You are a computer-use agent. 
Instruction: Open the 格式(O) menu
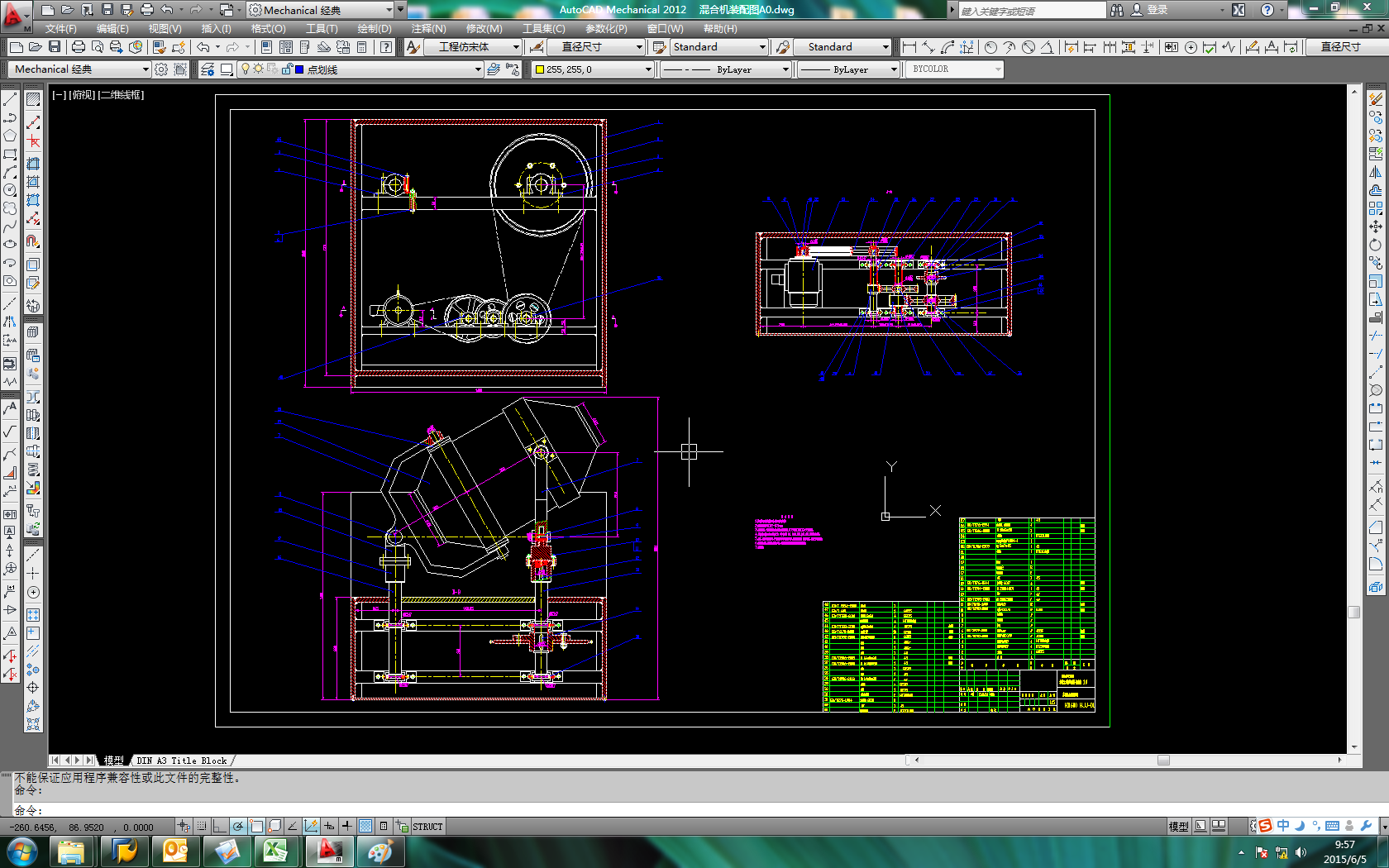[268, 28]
